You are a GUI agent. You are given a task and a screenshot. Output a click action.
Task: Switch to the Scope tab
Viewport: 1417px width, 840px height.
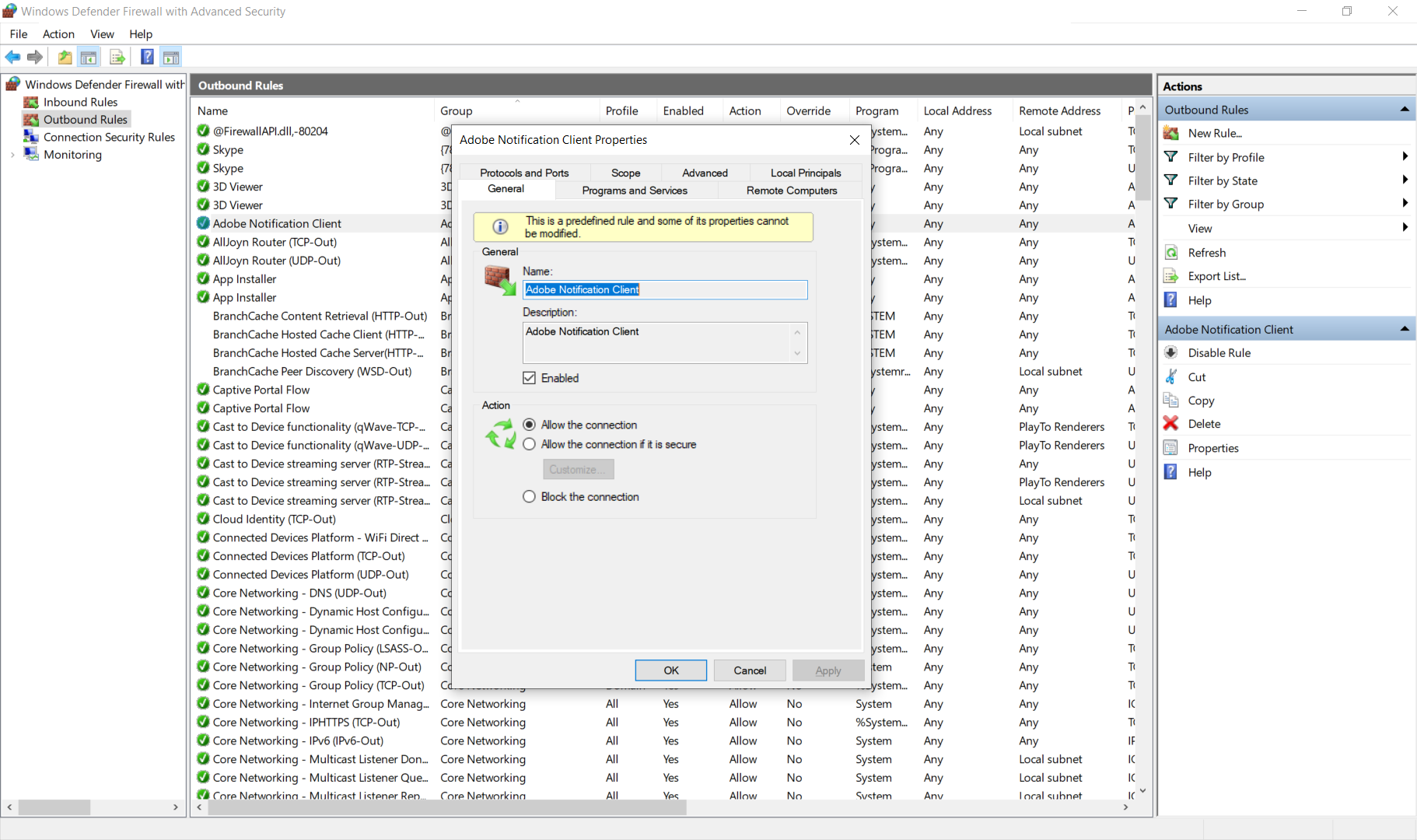[x=626, y=173]
